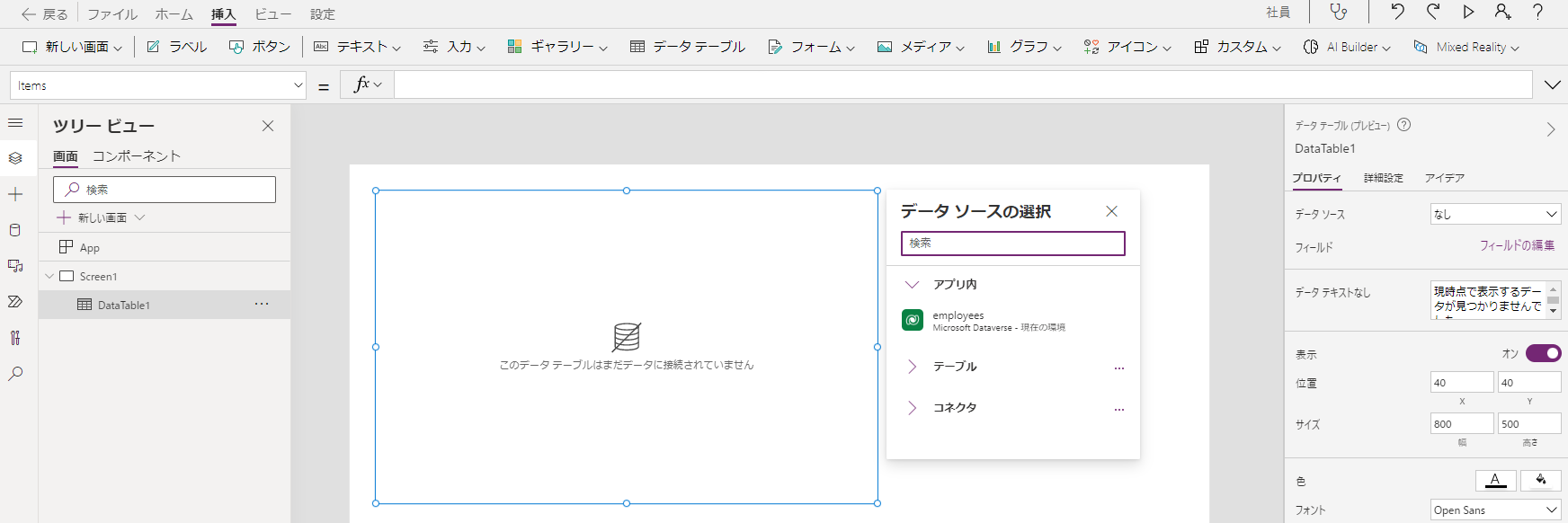The image size is (1568, 523).
Task: Toggle the 表示 visibility switch
Action: click(x=1543, y=353)
